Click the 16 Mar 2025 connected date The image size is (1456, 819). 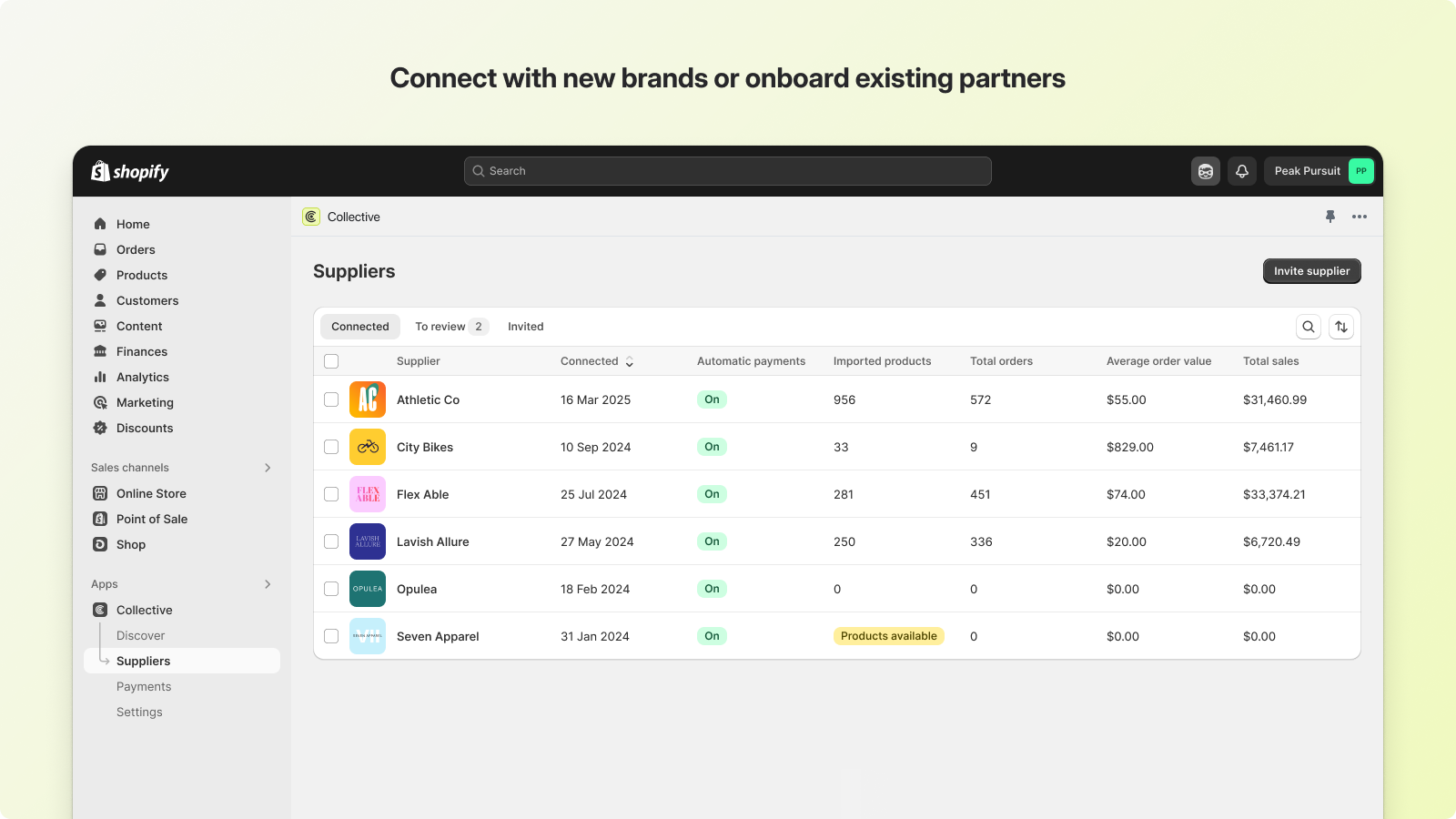pyautogui.click(x=595, y=399)
